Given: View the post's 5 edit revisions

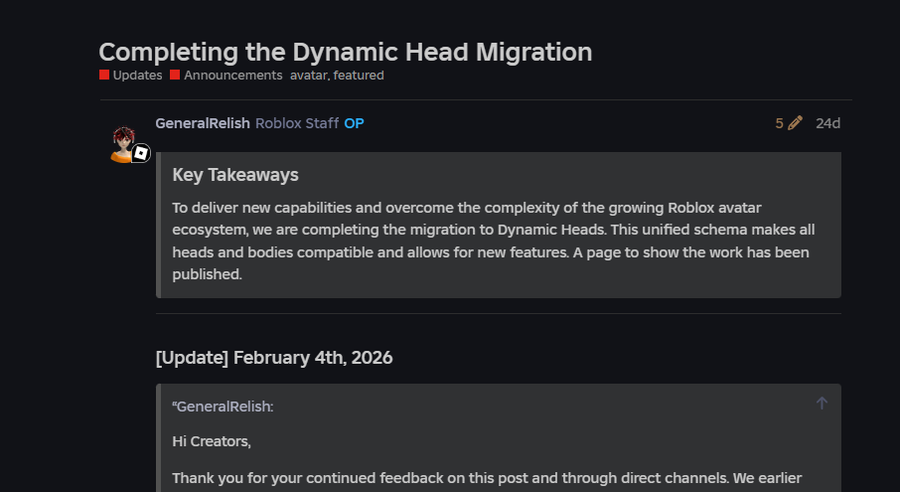Looking at the screenshot, I should [x=780, y=124].
